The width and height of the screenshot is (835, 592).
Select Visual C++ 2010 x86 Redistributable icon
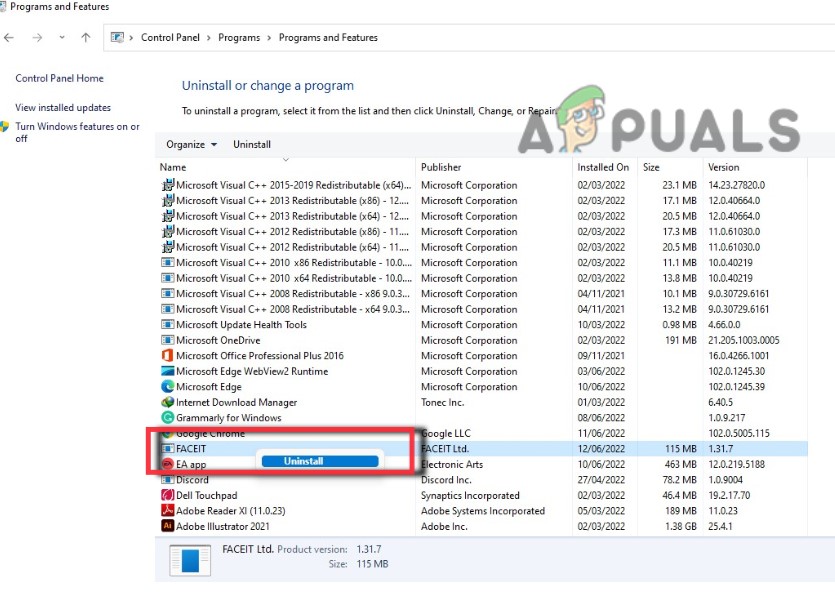[168, 262]
